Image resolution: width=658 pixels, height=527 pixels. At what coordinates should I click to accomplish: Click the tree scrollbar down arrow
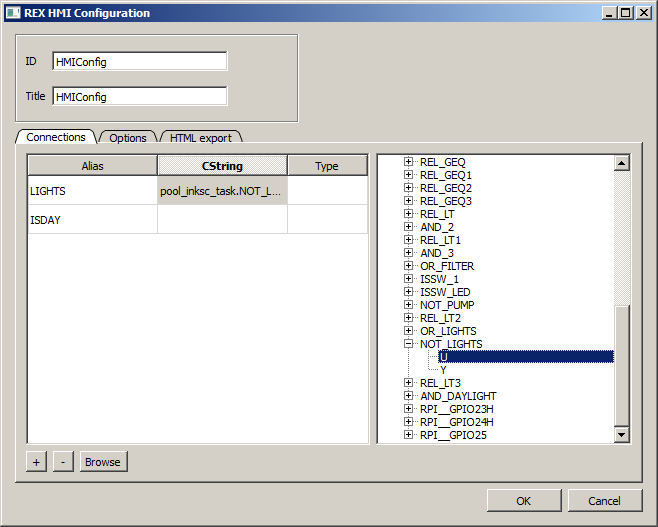621,435
